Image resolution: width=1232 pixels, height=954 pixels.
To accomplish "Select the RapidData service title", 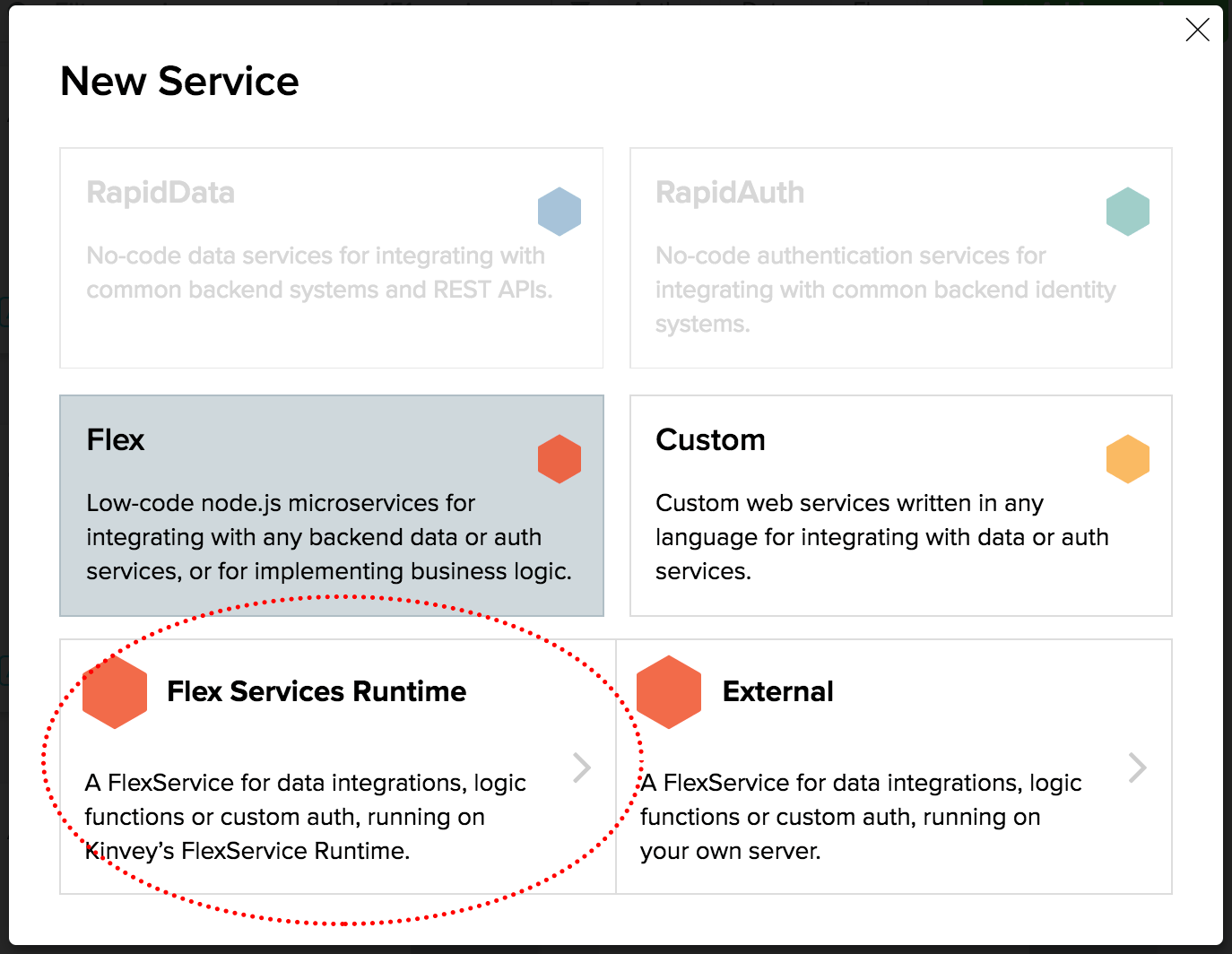I will (x=161, y=193).
